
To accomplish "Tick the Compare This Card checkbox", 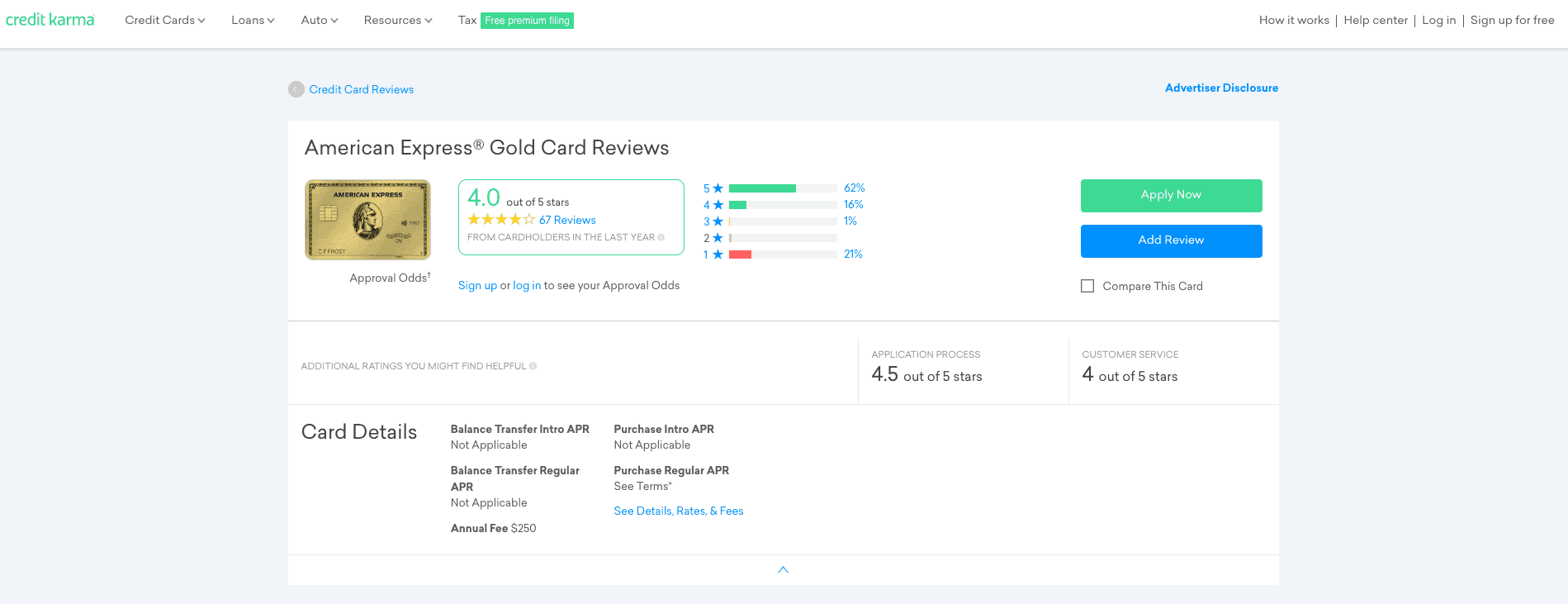I will [x=1087, y=286].
